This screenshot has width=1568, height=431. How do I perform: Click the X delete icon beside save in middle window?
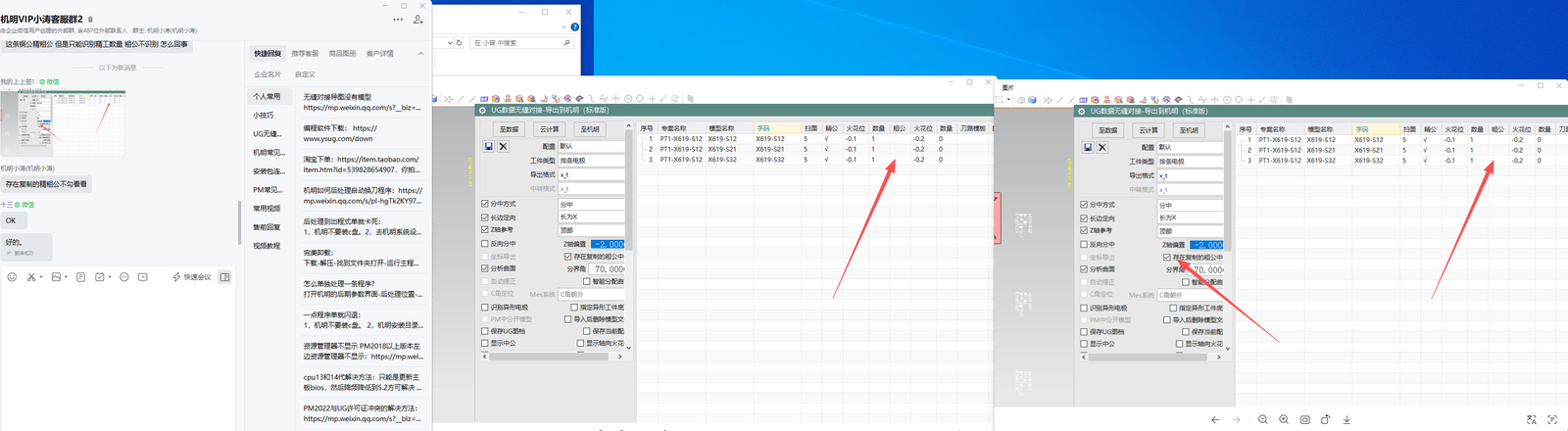click(x=503, y=146)
